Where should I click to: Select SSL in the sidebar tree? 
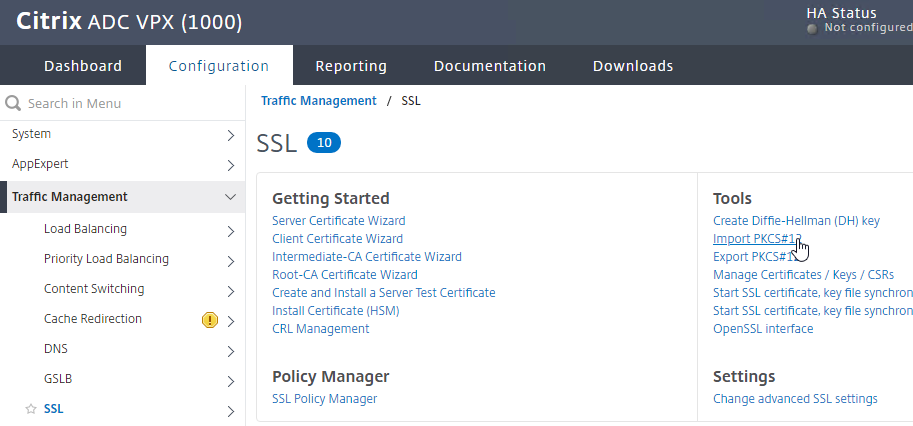[x=54, y=409]
